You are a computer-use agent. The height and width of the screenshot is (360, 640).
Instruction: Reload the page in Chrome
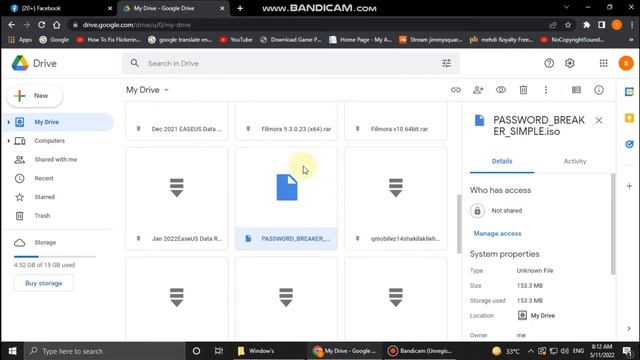pos(42,25)
